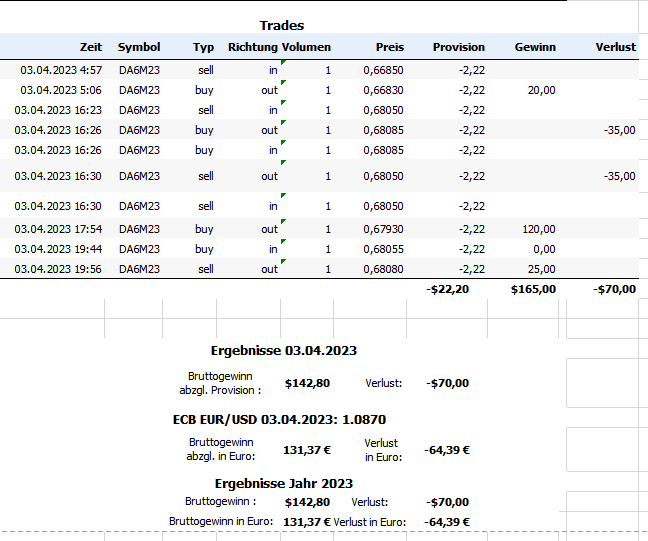Click the 'Volumen' column header

[306, 47]
